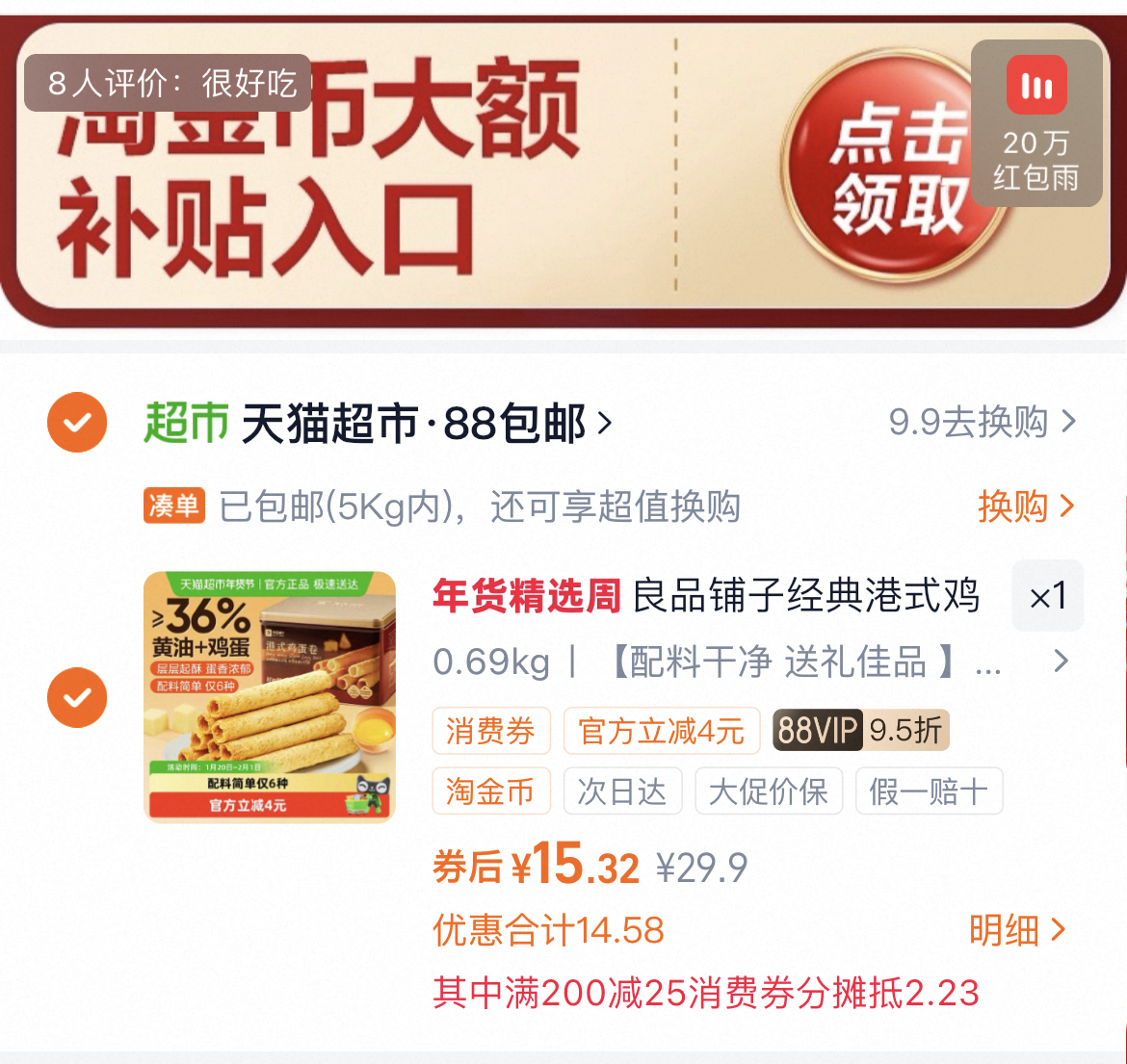This screenshot has width=1127, height=1064.
Task: Uncheck the 天猫超市 store checkbox
Action: [x=77, y=422]
